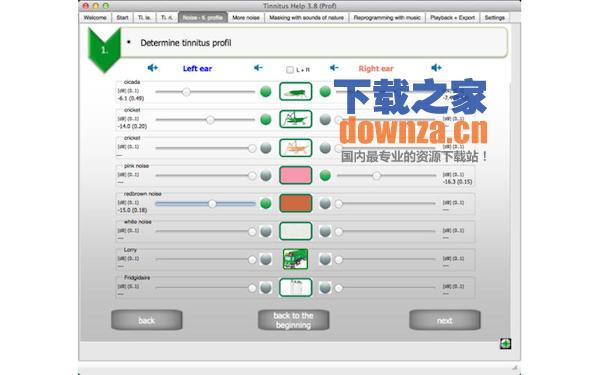Open the Playback + Export tab
This screenshot has width=600, height=375.
coord(452,18)
